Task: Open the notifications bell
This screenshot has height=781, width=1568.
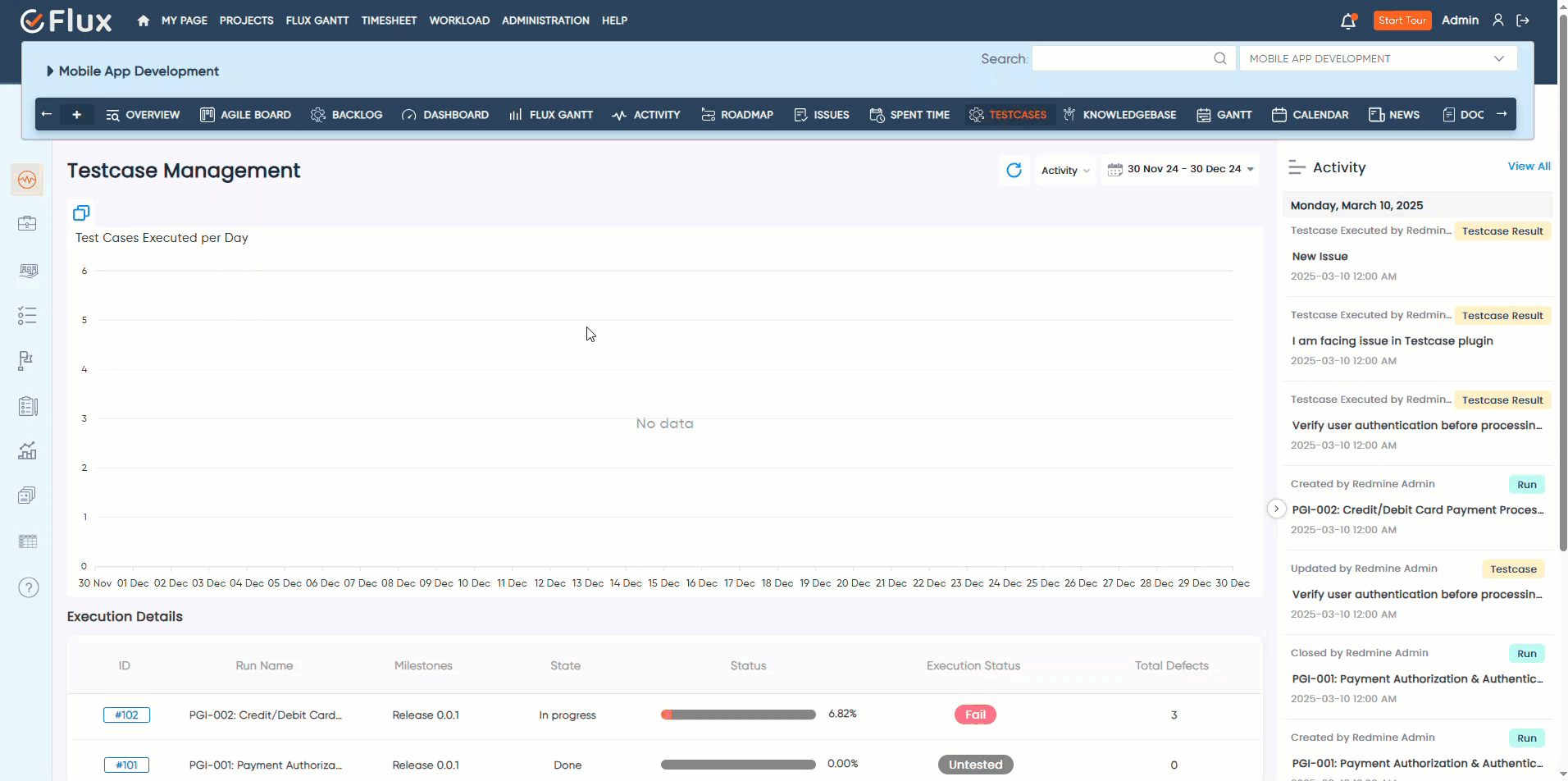Action: point(1348,21)
